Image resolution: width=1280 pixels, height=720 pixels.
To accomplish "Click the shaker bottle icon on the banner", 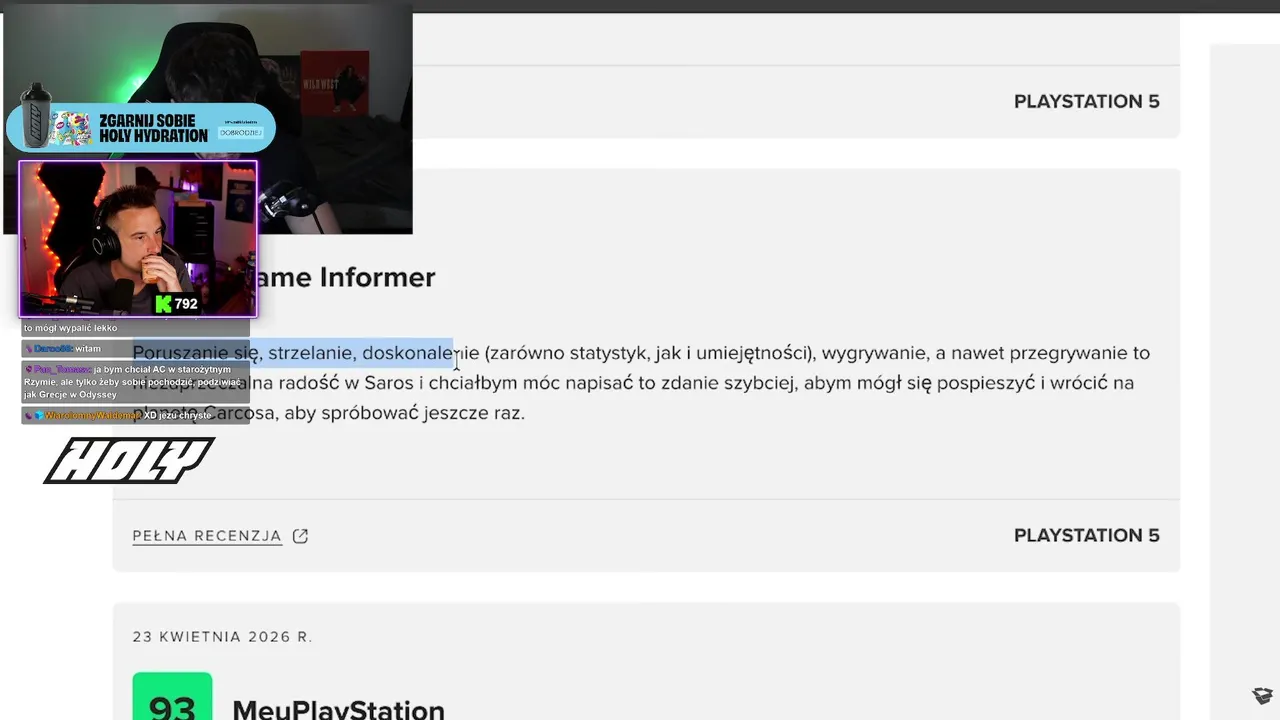I will [35, 118].
